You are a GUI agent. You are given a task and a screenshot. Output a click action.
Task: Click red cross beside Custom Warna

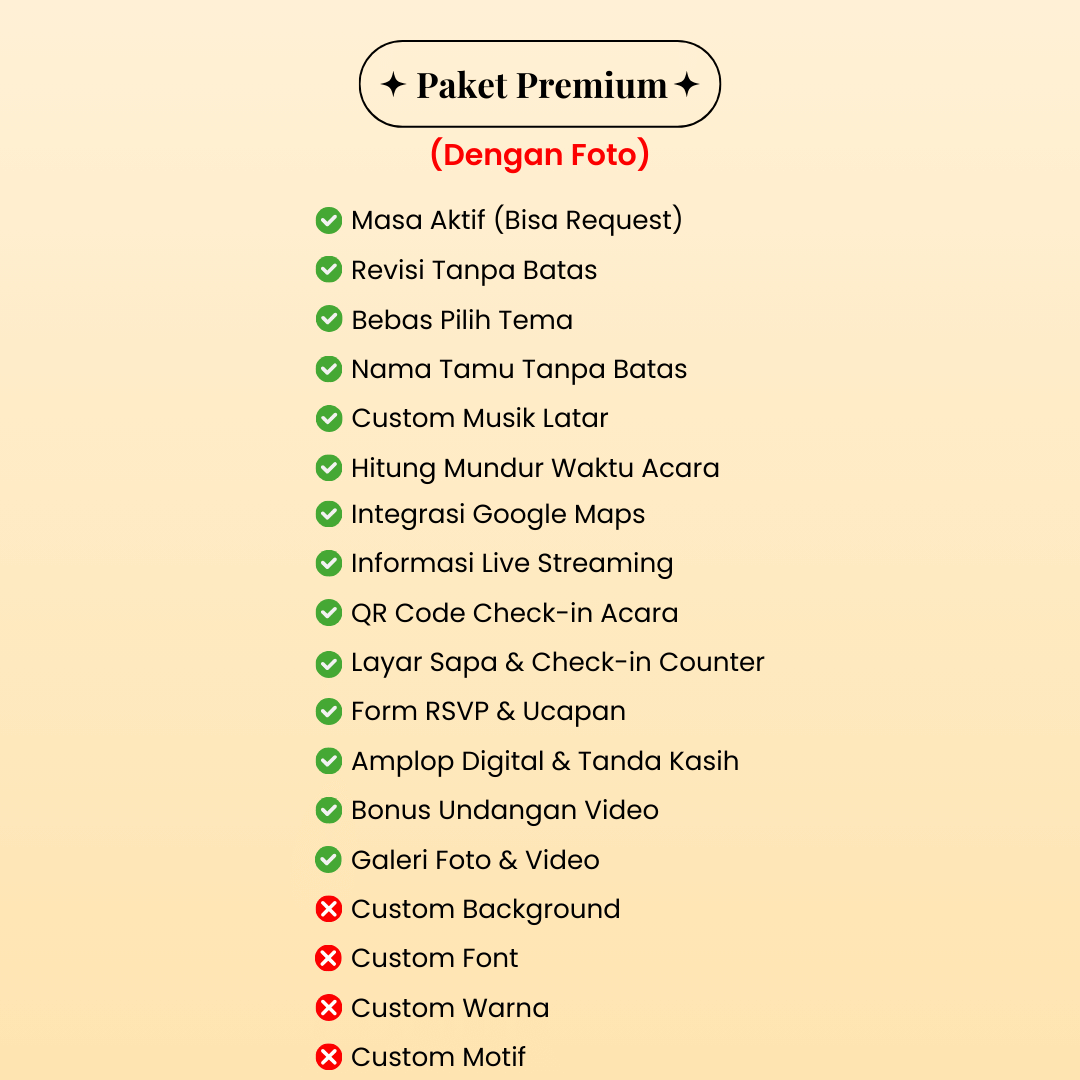[x=329, y=1008]
